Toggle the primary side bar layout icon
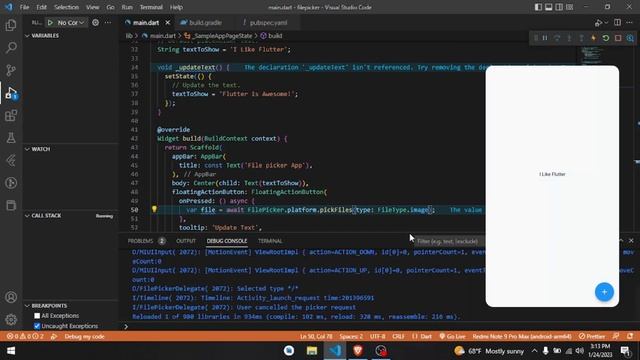The width and height of the screenshot is (640, 360). [538, 7]
